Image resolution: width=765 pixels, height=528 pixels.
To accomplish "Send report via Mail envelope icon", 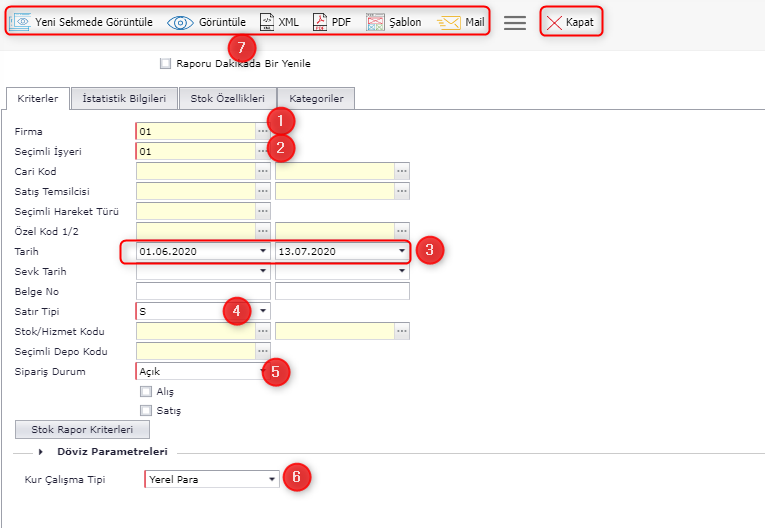I will [449, 22].
